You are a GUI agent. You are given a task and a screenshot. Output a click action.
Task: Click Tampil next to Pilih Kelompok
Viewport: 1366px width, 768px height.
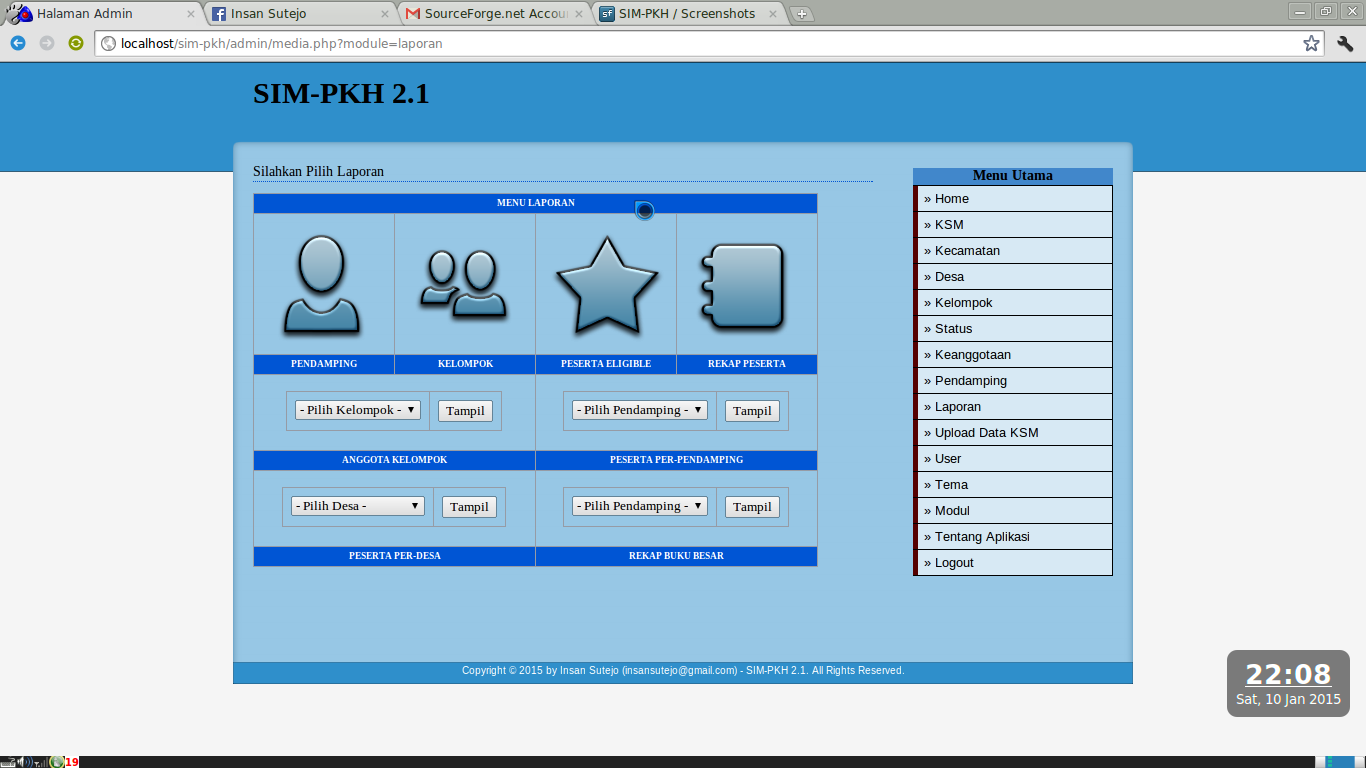464,410
